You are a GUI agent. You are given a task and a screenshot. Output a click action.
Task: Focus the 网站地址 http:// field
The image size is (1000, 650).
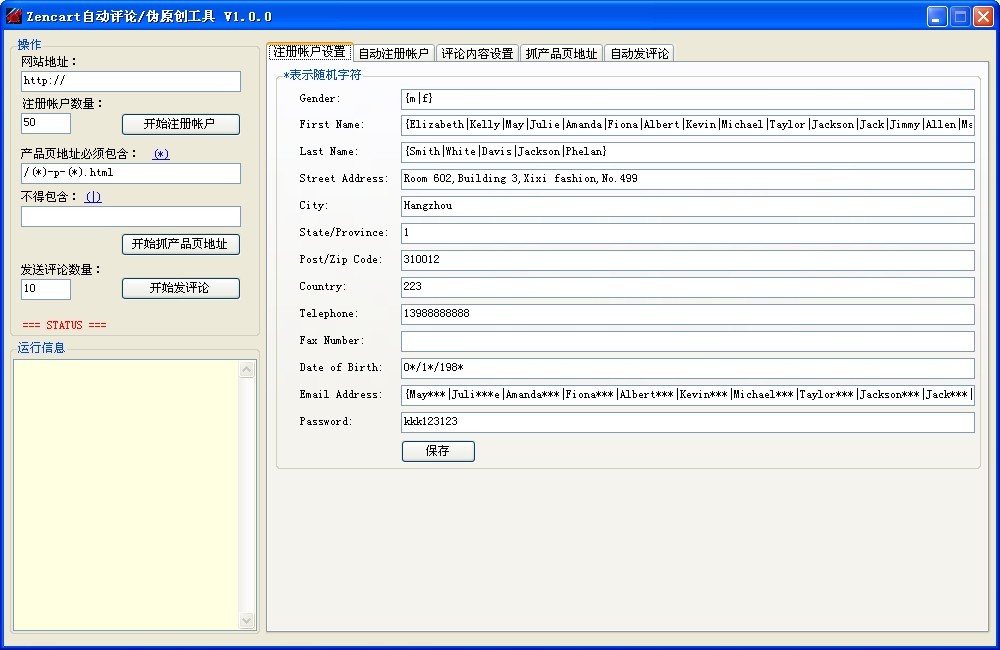(x=131, y=81)
